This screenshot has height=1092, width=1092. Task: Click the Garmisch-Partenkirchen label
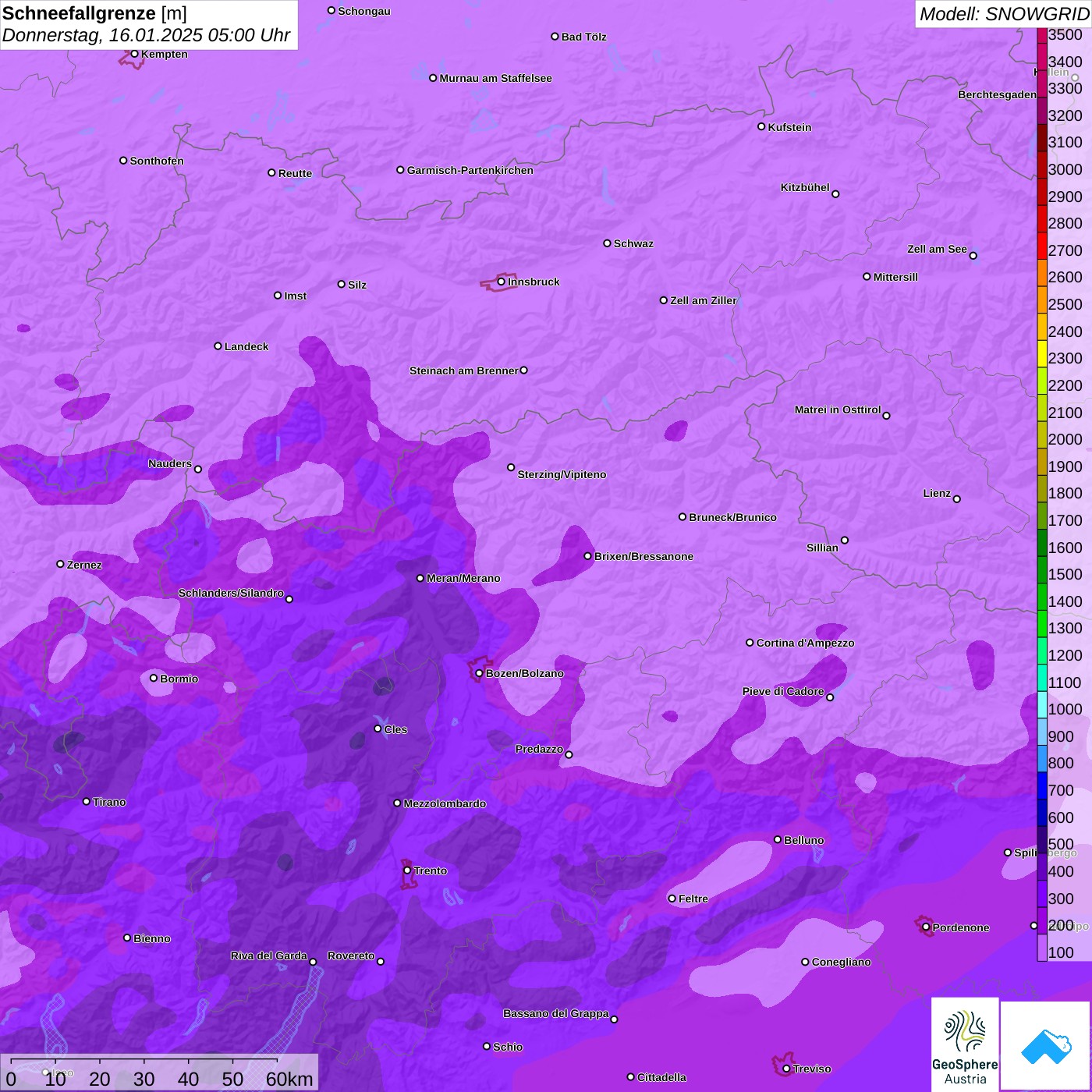(x=470, y=170)
